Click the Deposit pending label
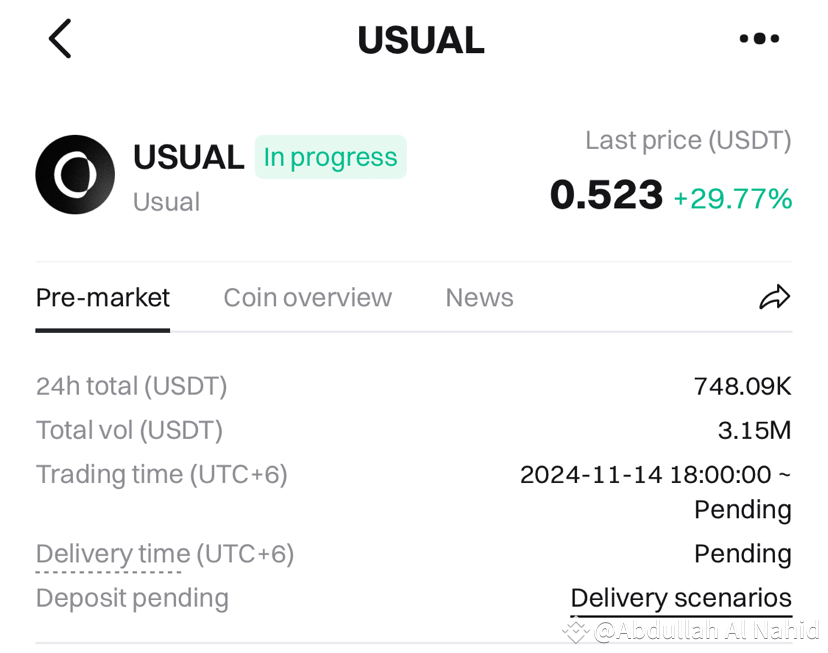The height and width of the screenshot is (653, 828). coord(131,597)
